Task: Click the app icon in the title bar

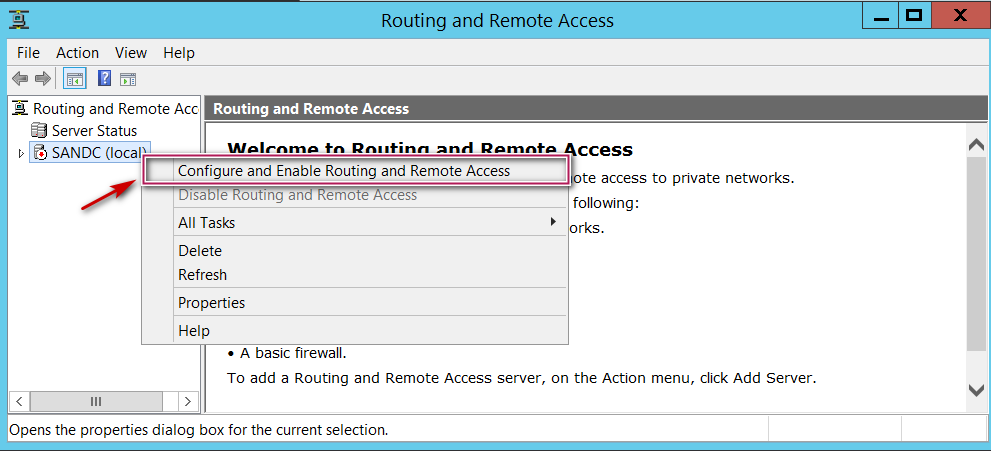Action: tap(19, 20)
